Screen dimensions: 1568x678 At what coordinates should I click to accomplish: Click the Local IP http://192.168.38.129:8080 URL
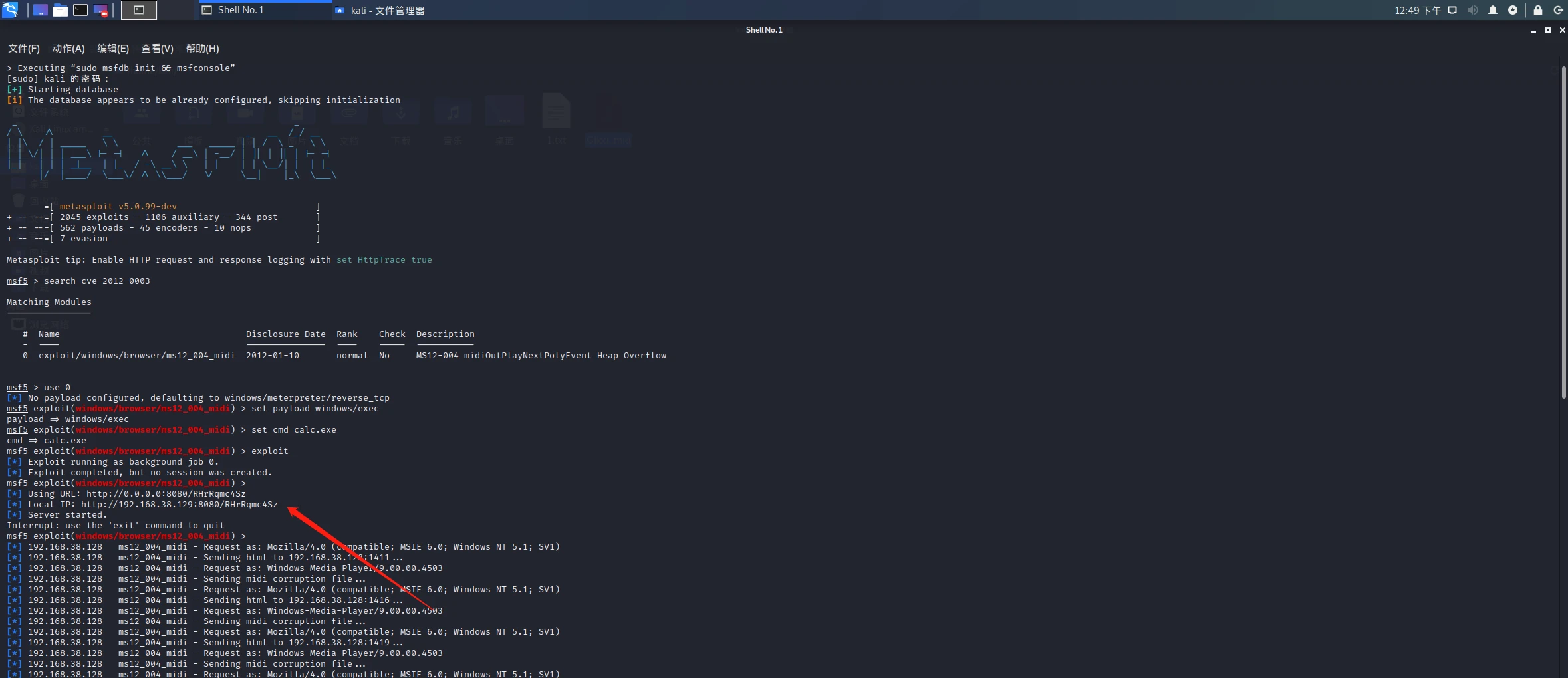(x=180, y=505)
